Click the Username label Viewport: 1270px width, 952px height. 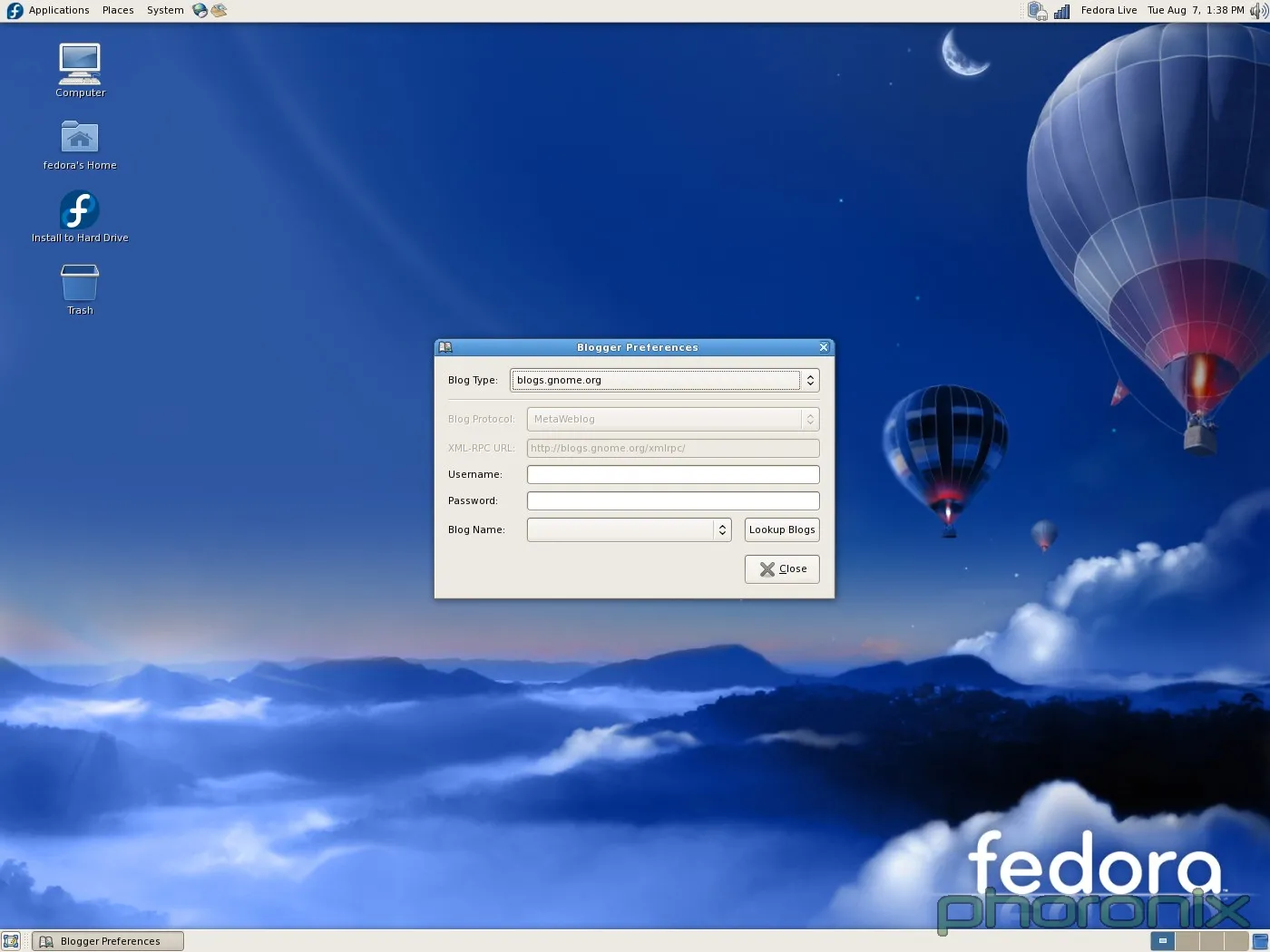[x=474, y=474]
